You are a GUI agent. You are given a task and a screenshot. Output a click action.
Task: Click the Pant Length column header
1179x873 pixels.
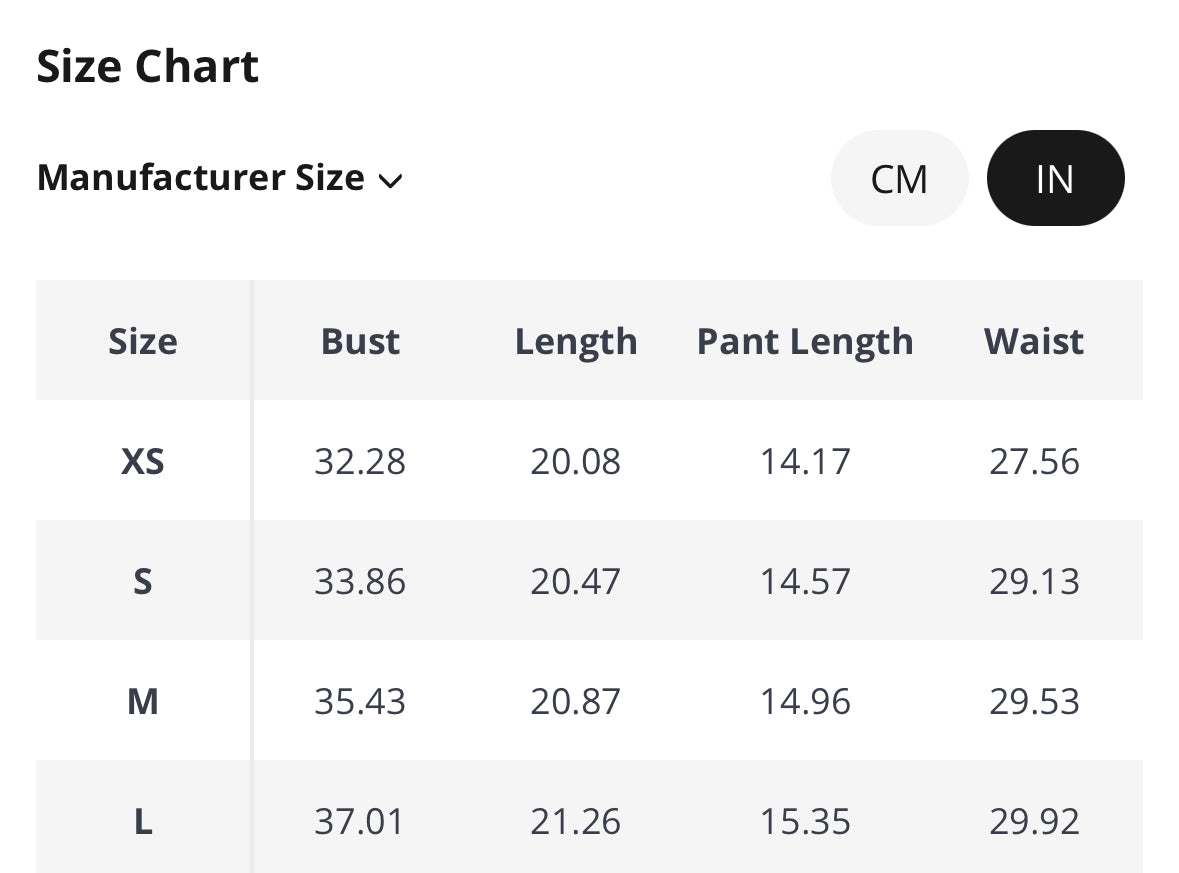(x=805, y=341)
